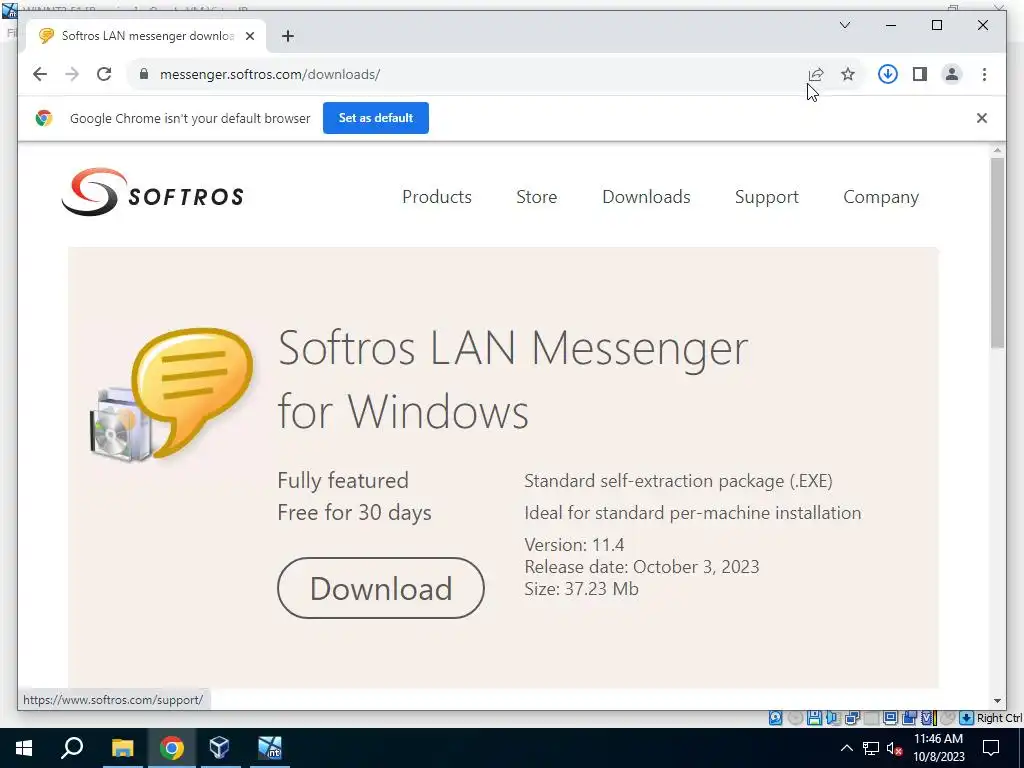The image size is (1024, 768).
Task: Go back to the previous page
Action: coord(40,74)
